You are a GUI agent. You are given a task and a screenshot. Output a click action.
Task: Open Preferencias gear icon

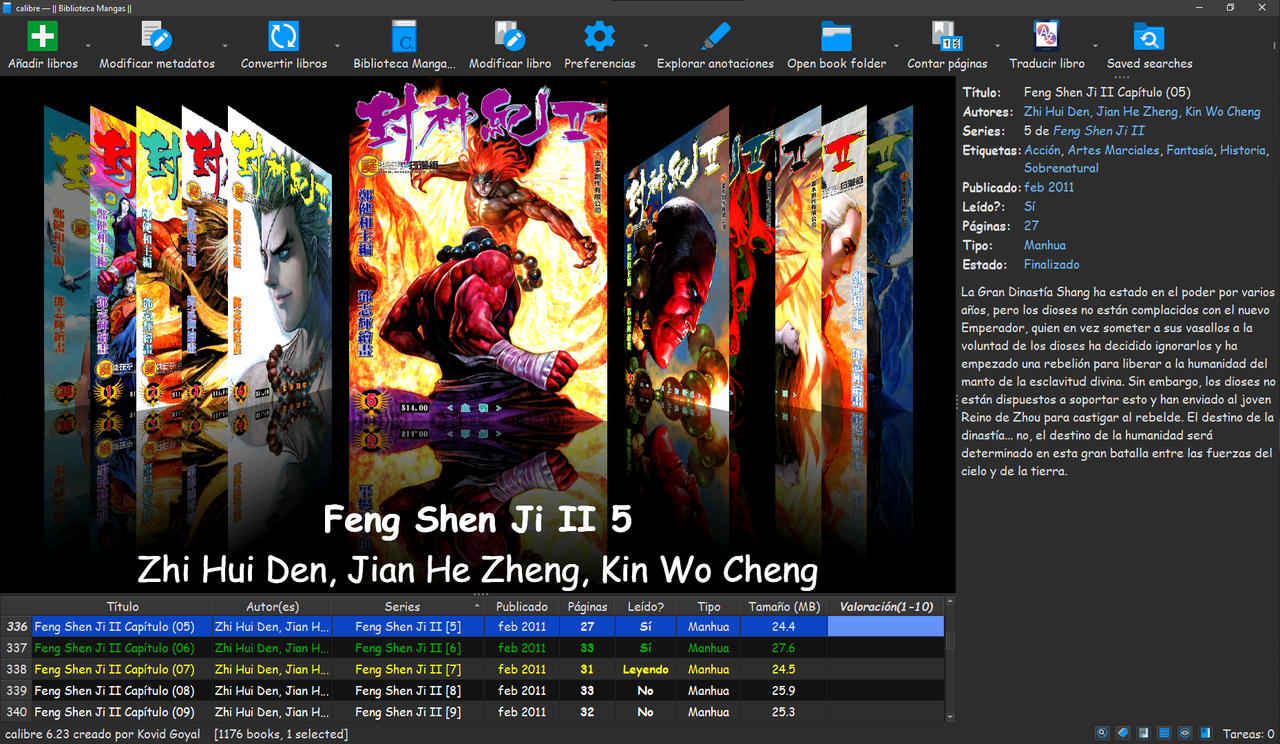click(x=600, y=37)
